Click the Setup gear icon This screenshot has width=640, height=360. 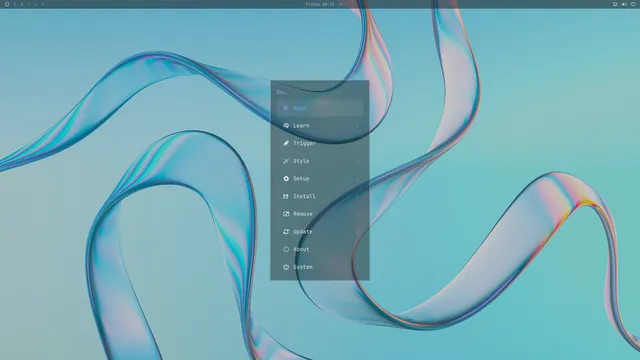[286, 179]
